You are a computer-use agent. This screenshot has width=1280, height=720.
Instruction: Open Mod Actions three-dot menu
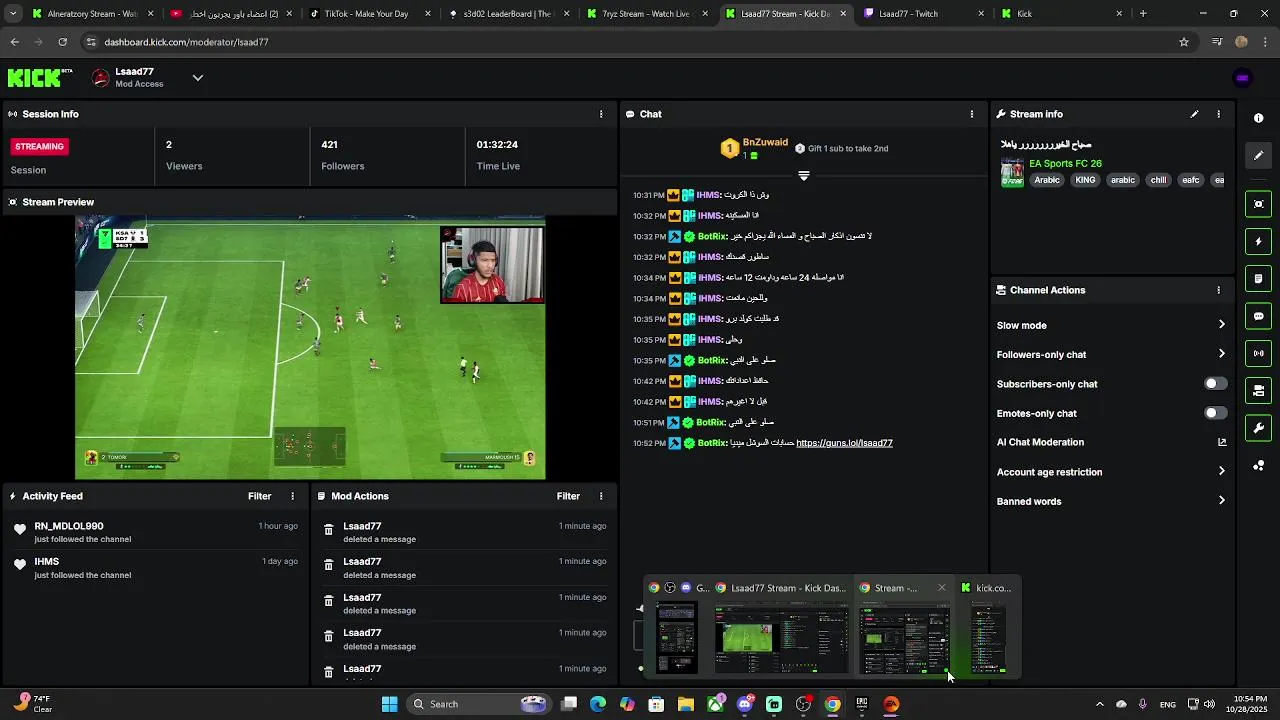pyautogui.click(x=601, y=496)
